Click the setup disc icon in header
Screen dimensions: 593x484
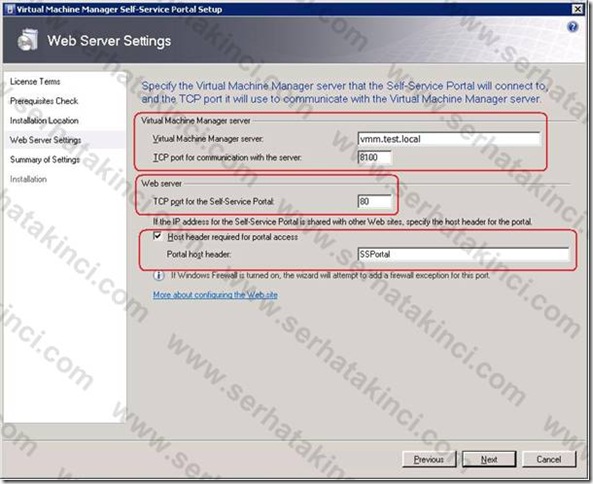click(x=27, y=40)
